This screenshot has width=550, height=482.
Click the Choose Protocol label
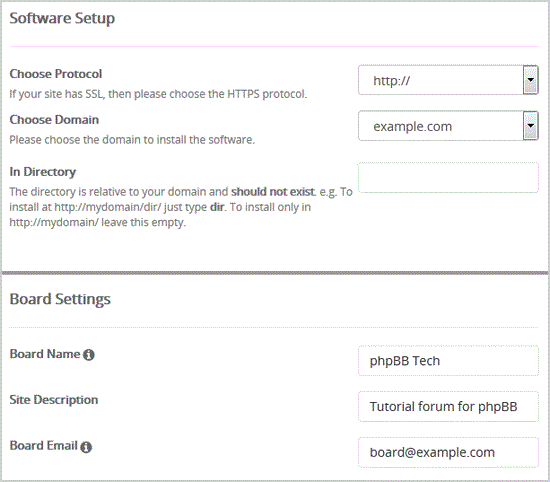point(56,74)
